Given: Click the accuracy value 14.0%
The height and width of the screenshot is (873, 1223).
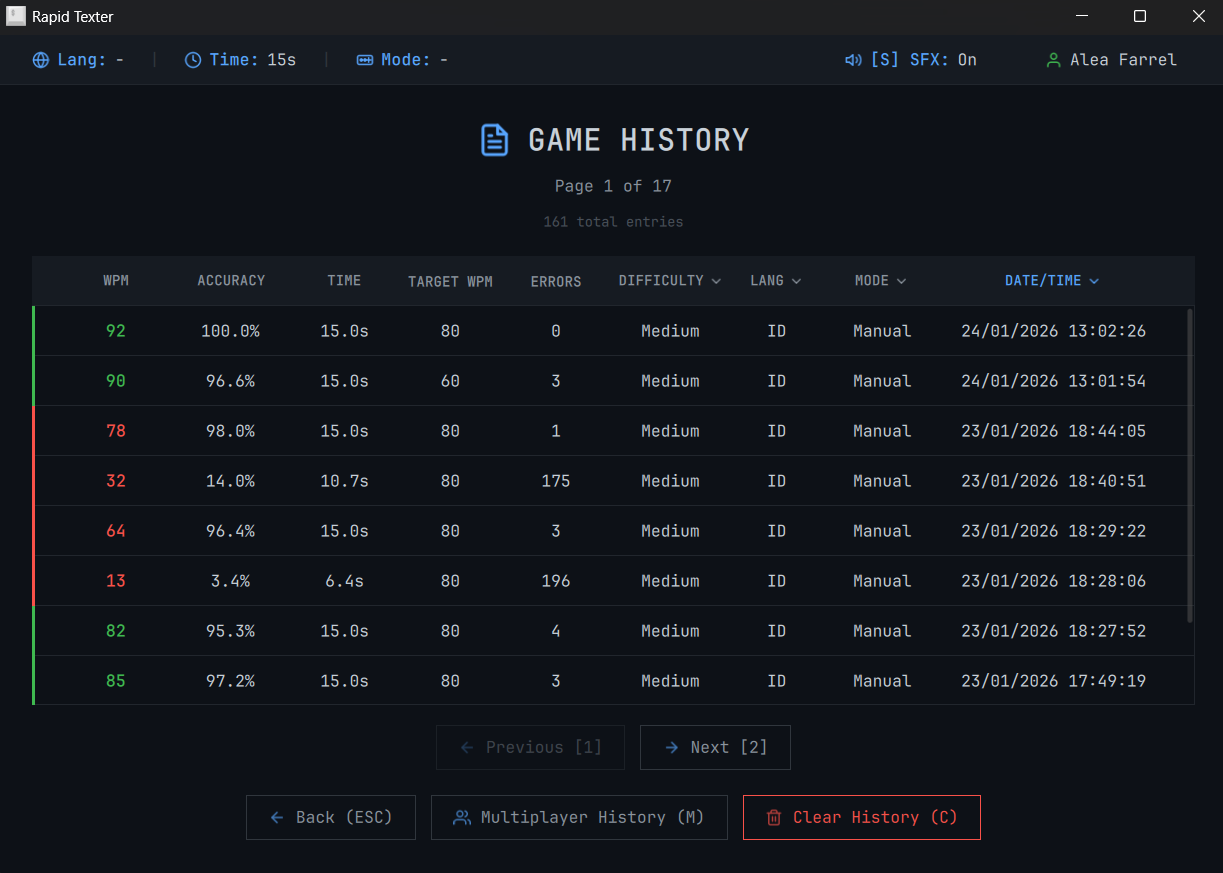Looking at the screenshot, I should 230,481.
